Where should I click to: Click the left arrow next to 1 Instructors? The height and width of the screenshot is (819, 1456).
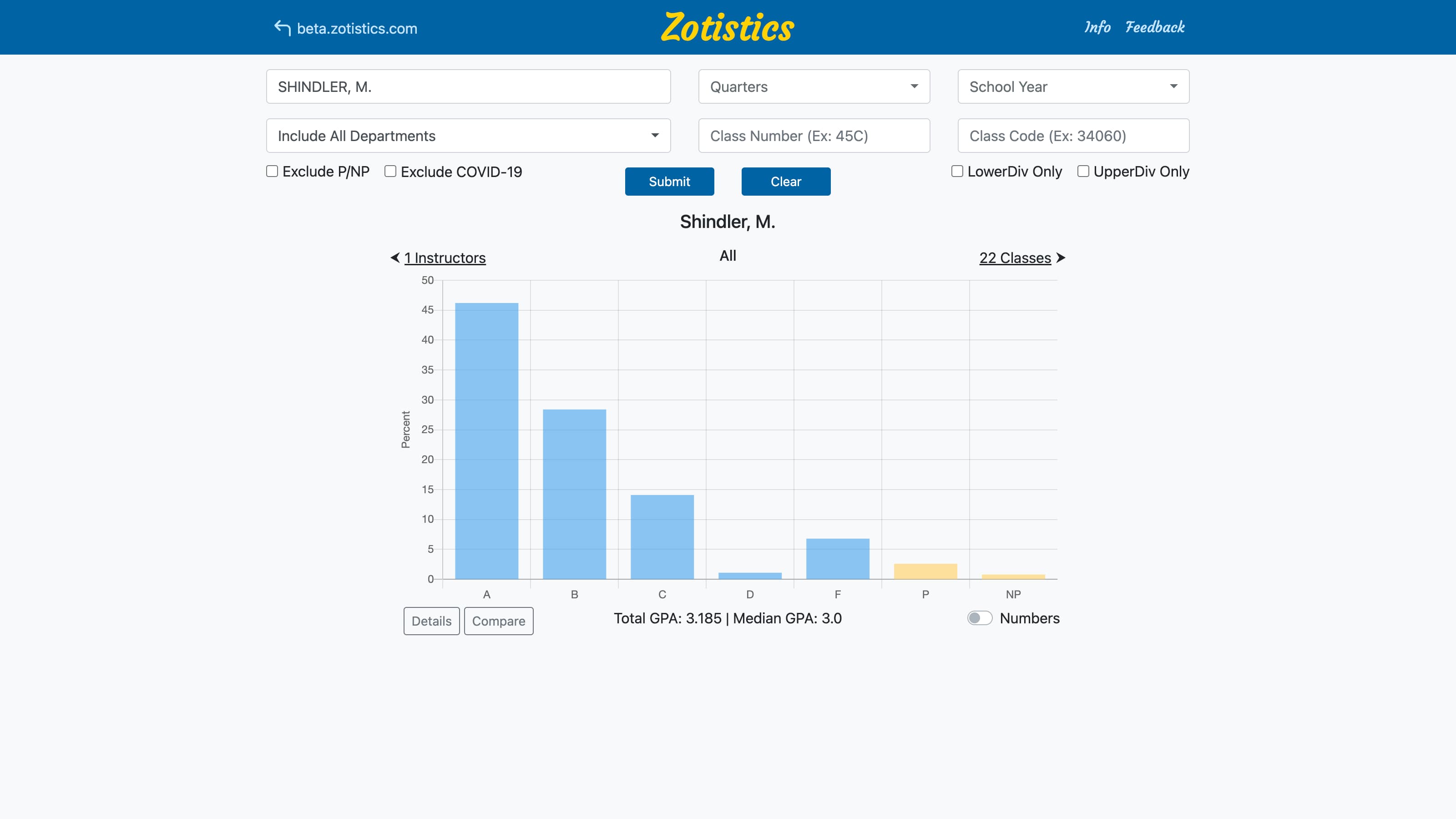click(x=395, y=258)
